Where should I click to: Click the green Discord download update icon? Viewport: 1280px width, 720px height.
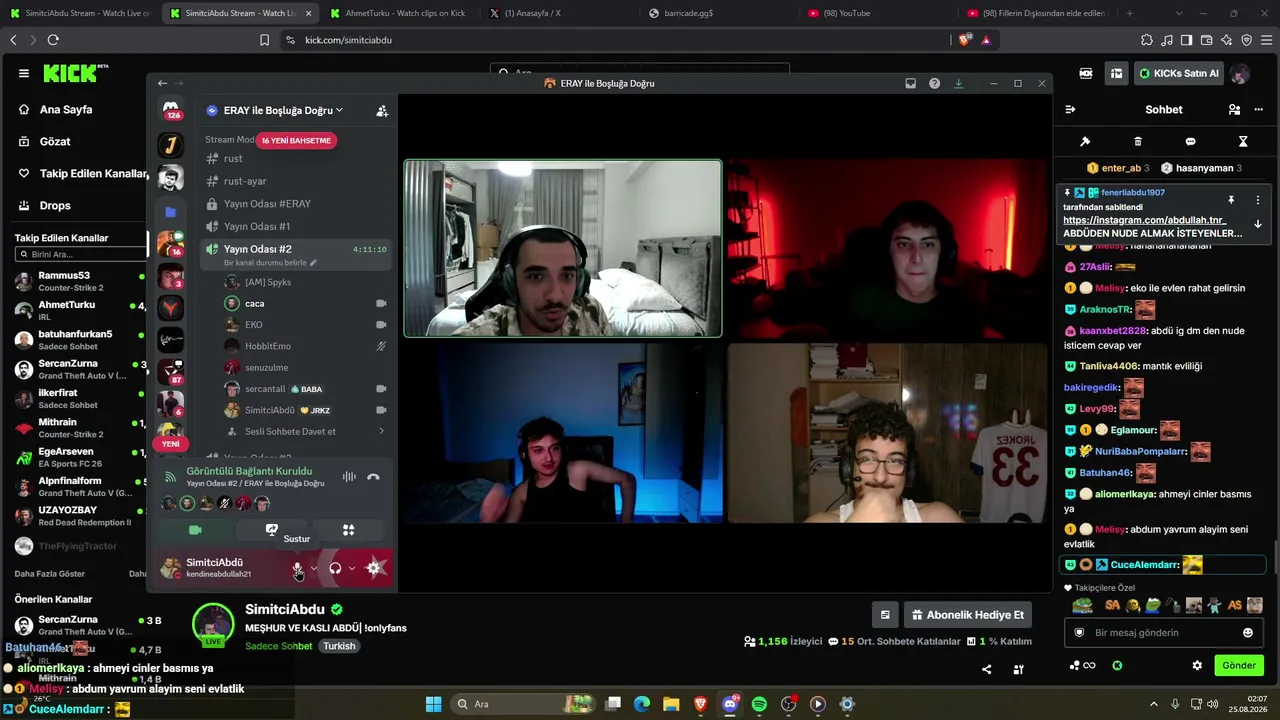[x=958, y=83]
